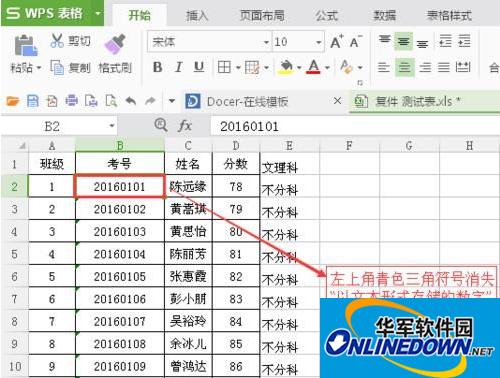This screenshot has height=378, width=500.
Task: Copy selection with 复制 button
Action: (x=70, y=68)
